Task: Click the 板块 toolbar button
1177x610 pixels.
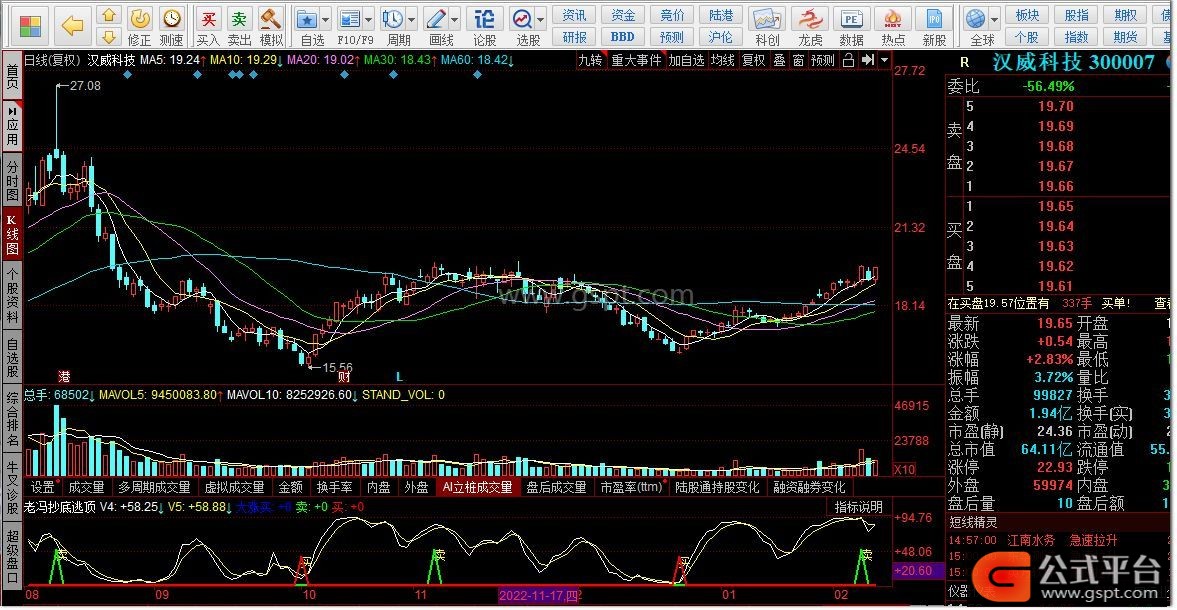Action: [1027, 15]
